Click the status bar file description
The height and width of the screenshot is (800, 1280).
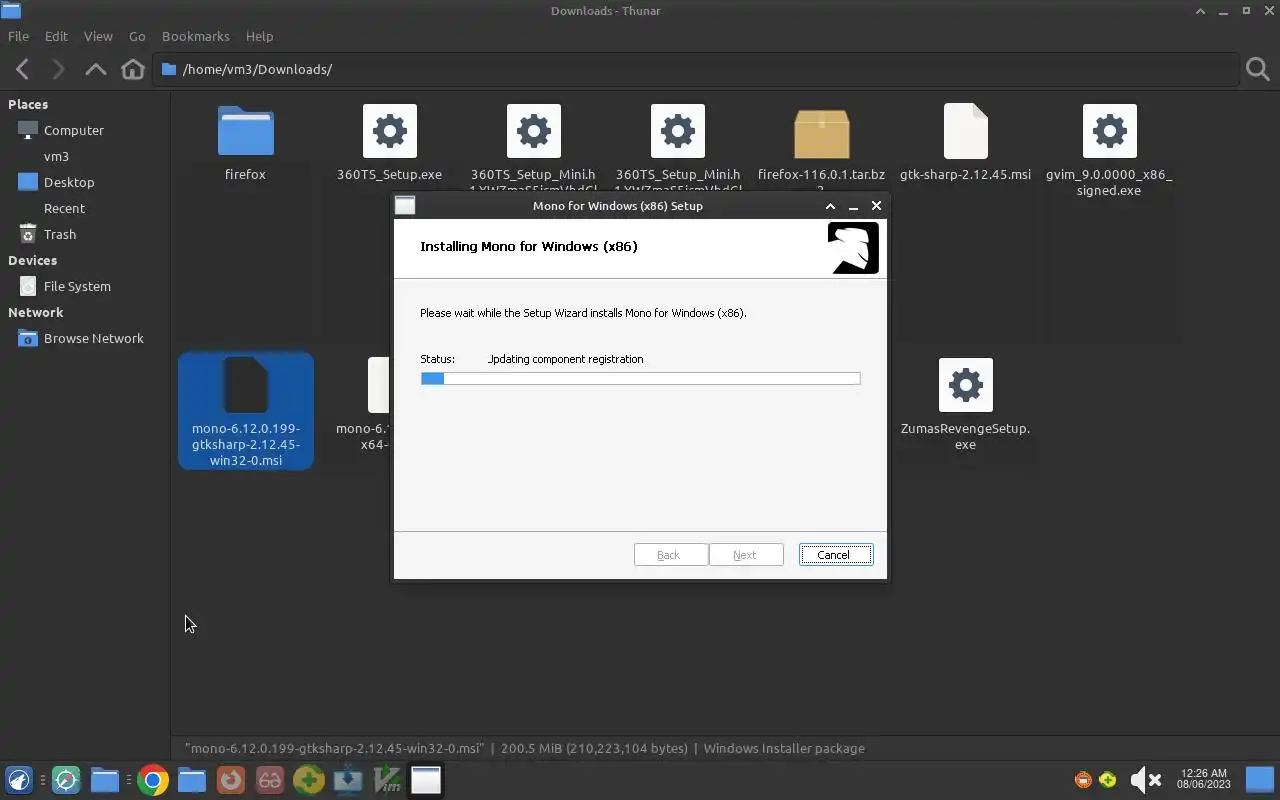[x=525, y=748]
